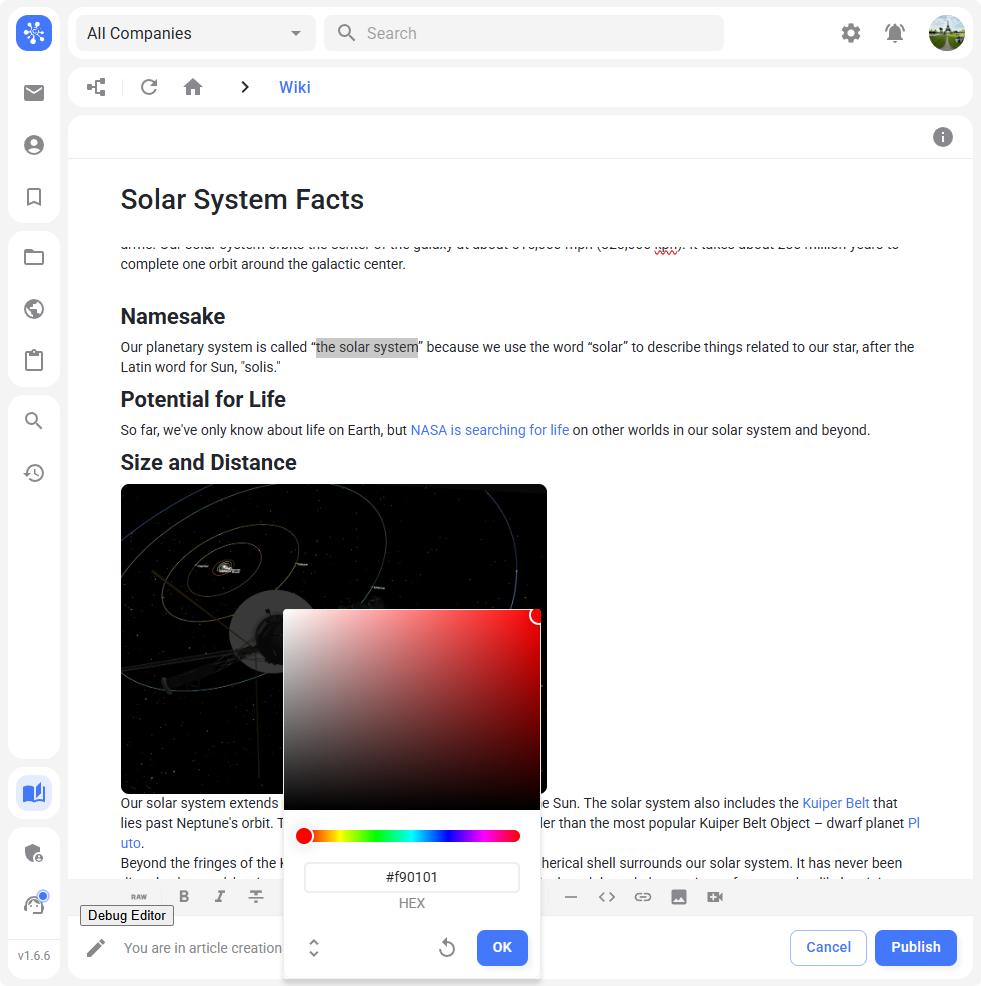Publish the article
This screenshot has width=981, height=986.
(x=915, y=947)
